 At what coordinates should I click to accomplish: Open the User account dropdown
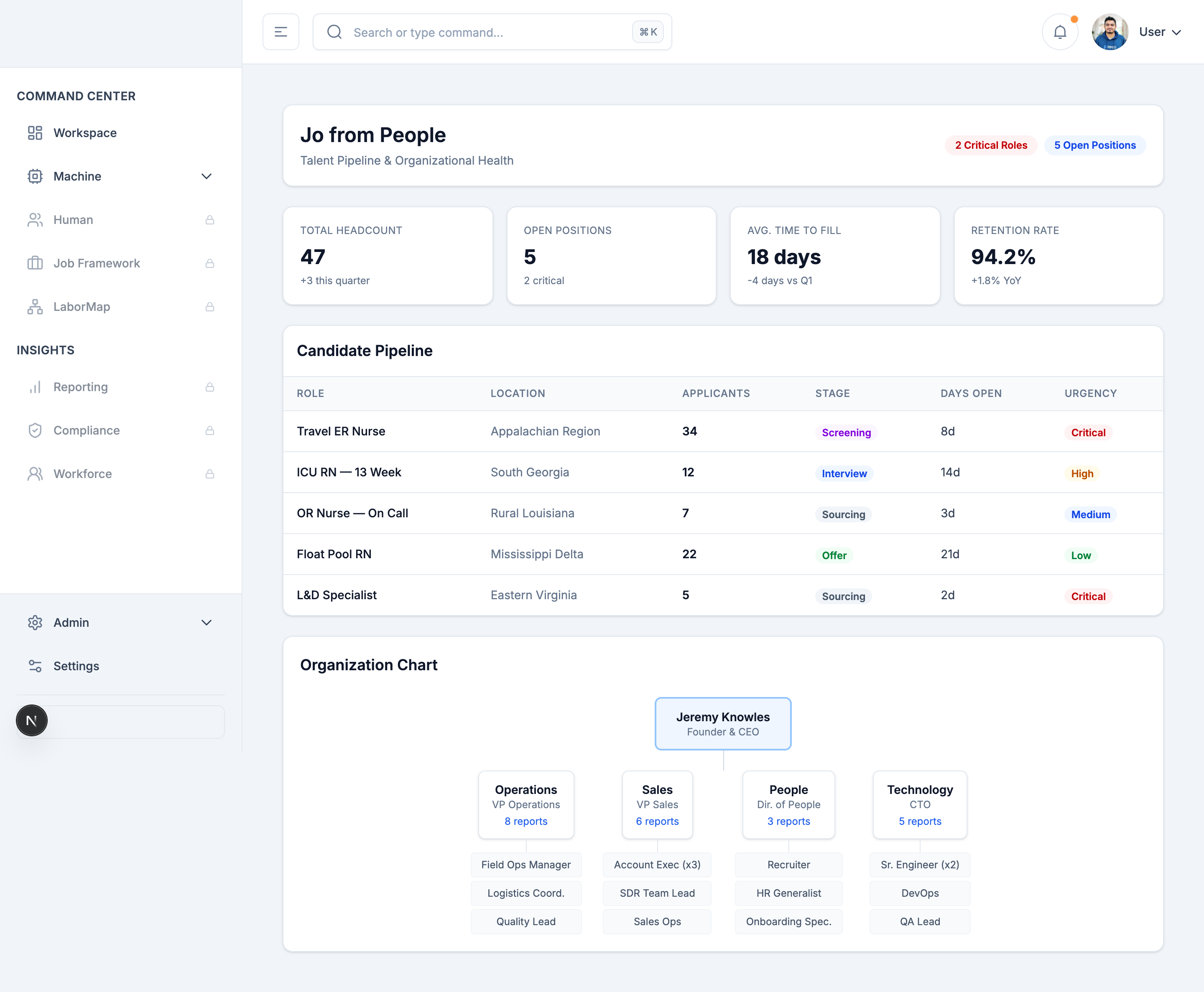point(1159,32)
